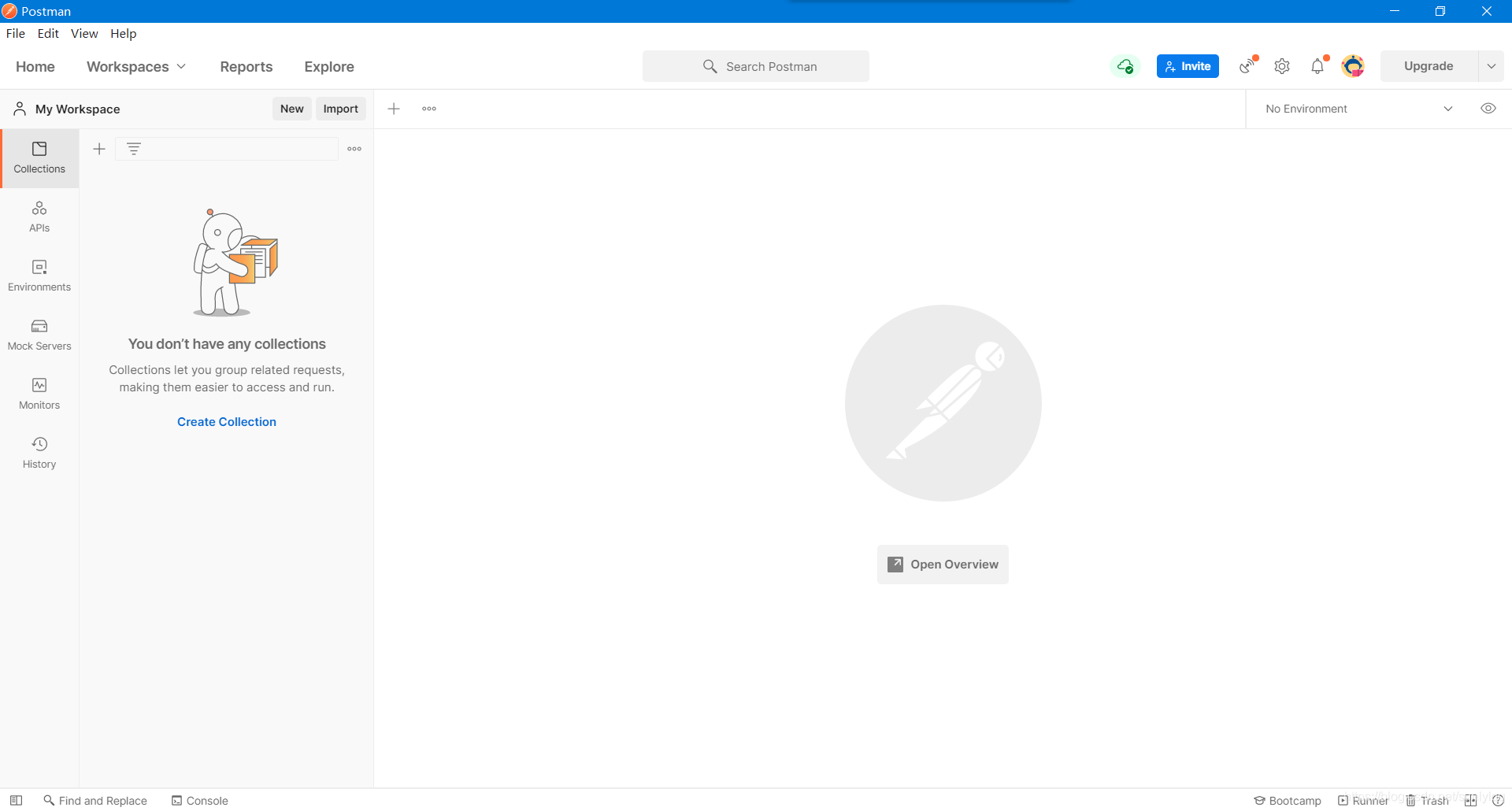Viewport: 1512px width, 811px height.
Task: Open the File menu
Action: coord(16,33)
